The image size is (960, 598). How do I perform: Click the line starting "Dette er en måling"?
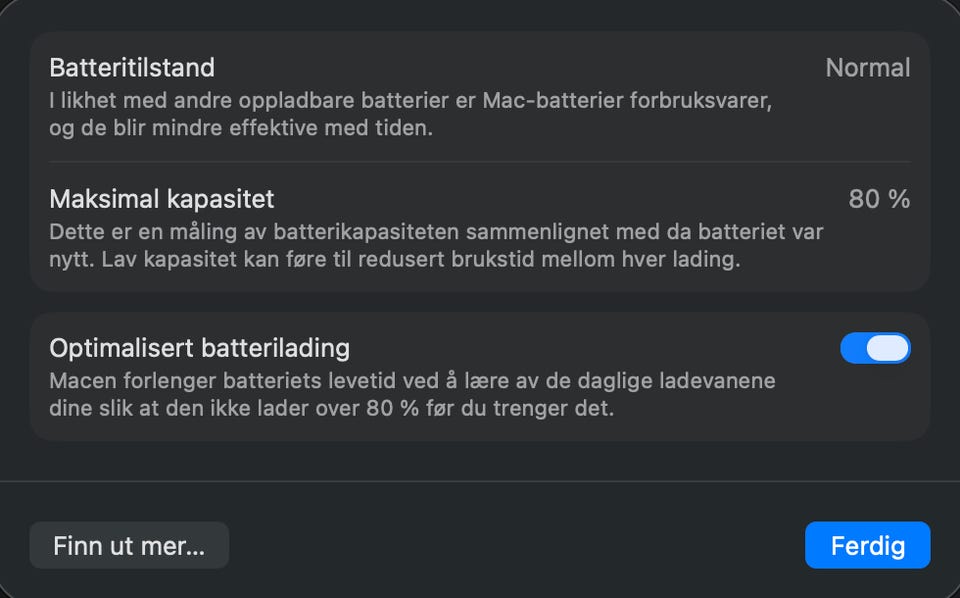[436, 232]
